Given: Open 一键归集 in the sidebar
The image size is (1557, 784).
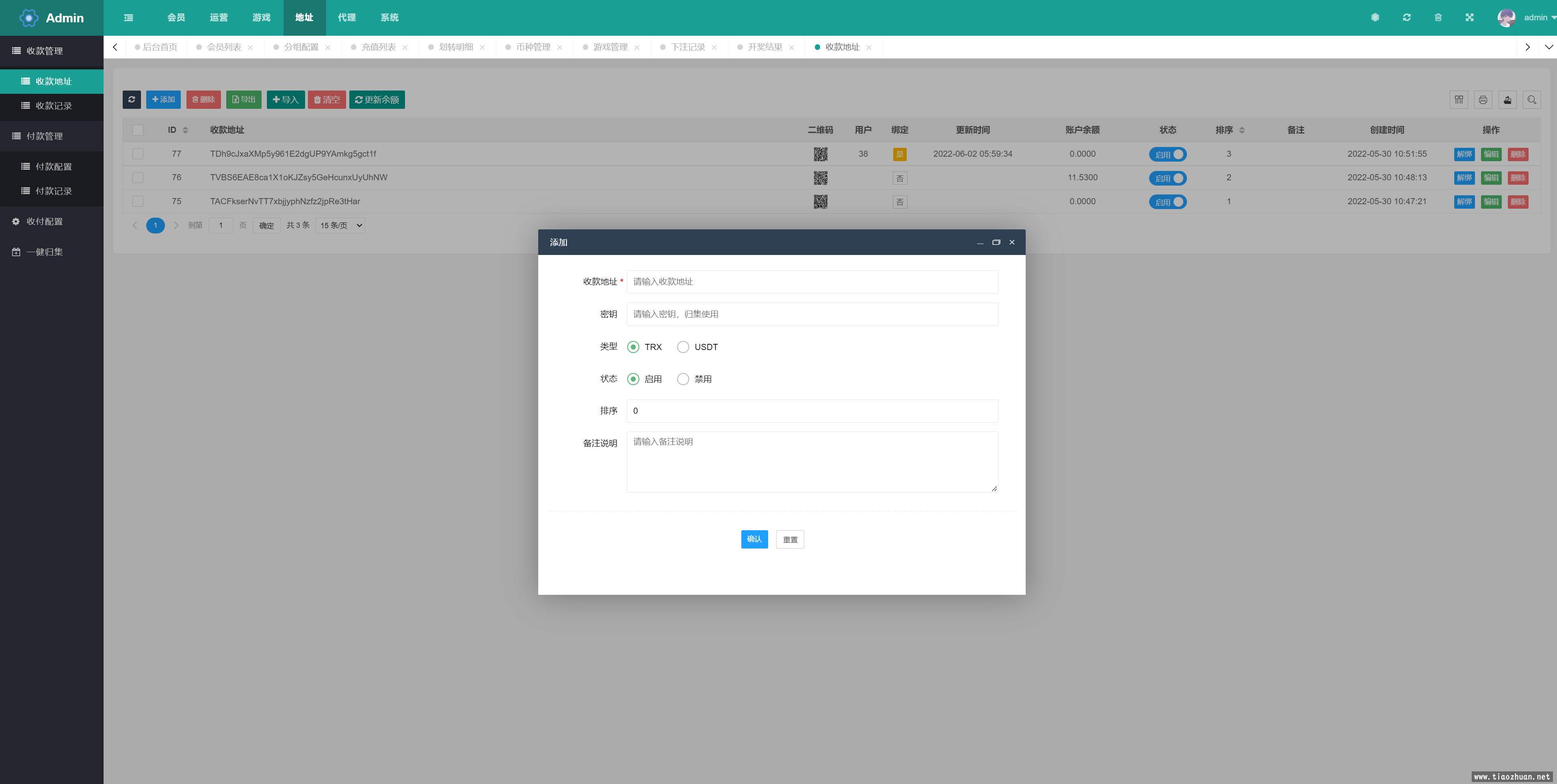Looking at the screenshot, I should coord(51,252).
